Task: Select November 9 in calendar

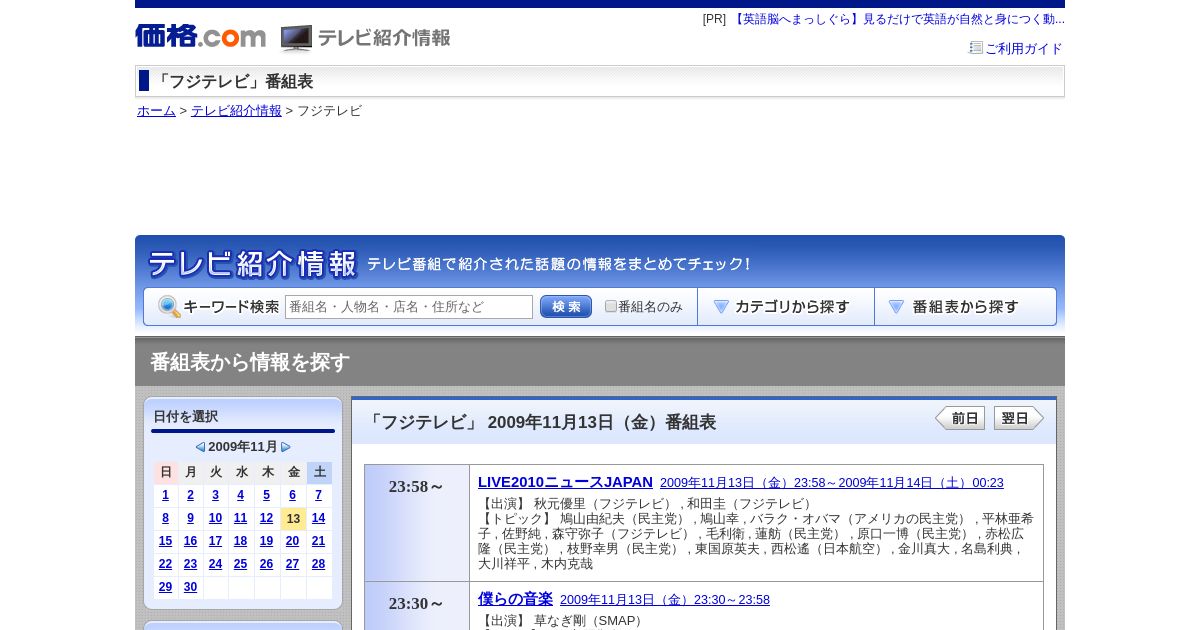Action: (x=191, y=518)
